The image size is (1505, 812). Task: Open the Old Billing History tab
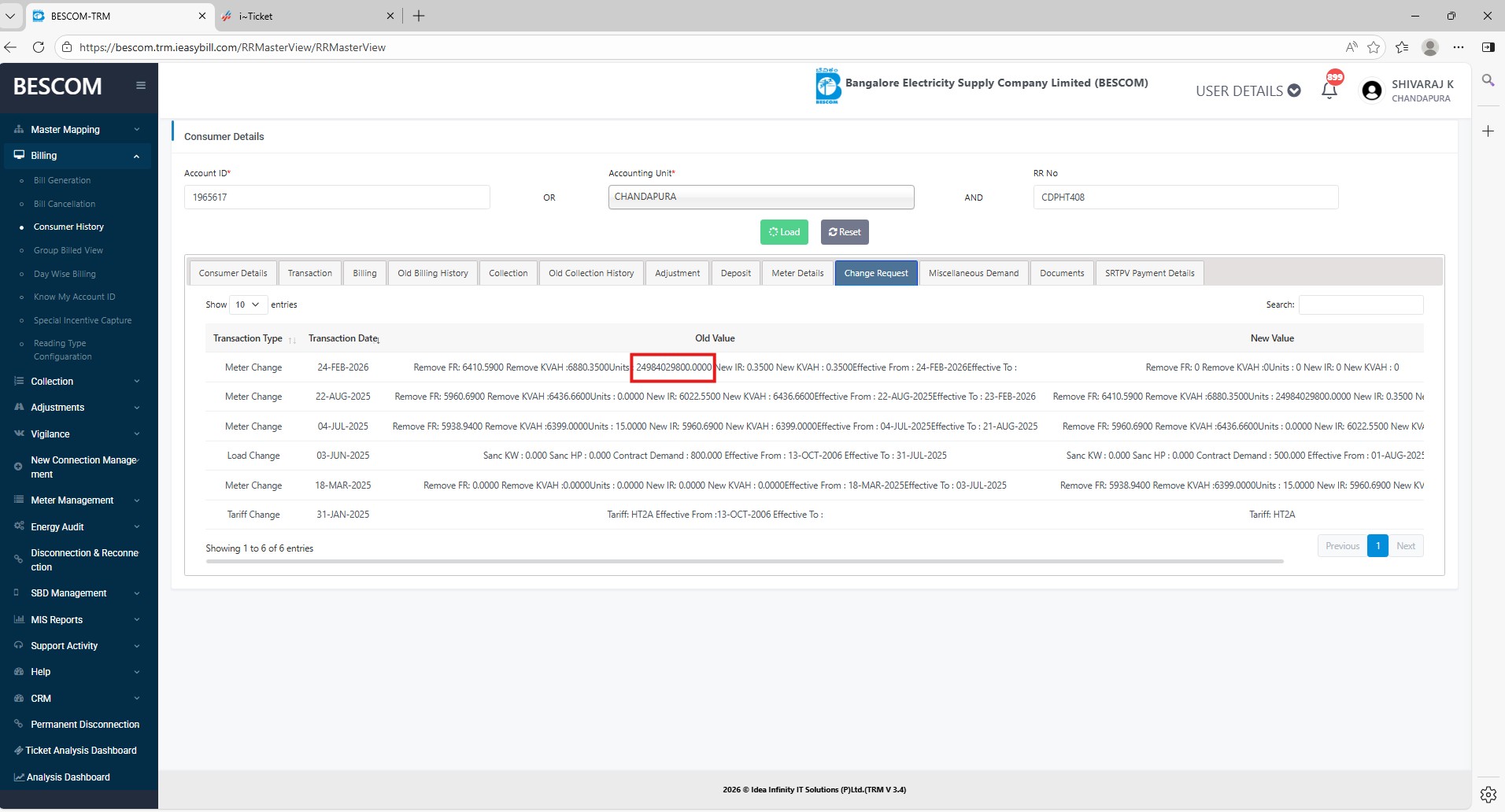pyautogui.click(x=432, y=273)
